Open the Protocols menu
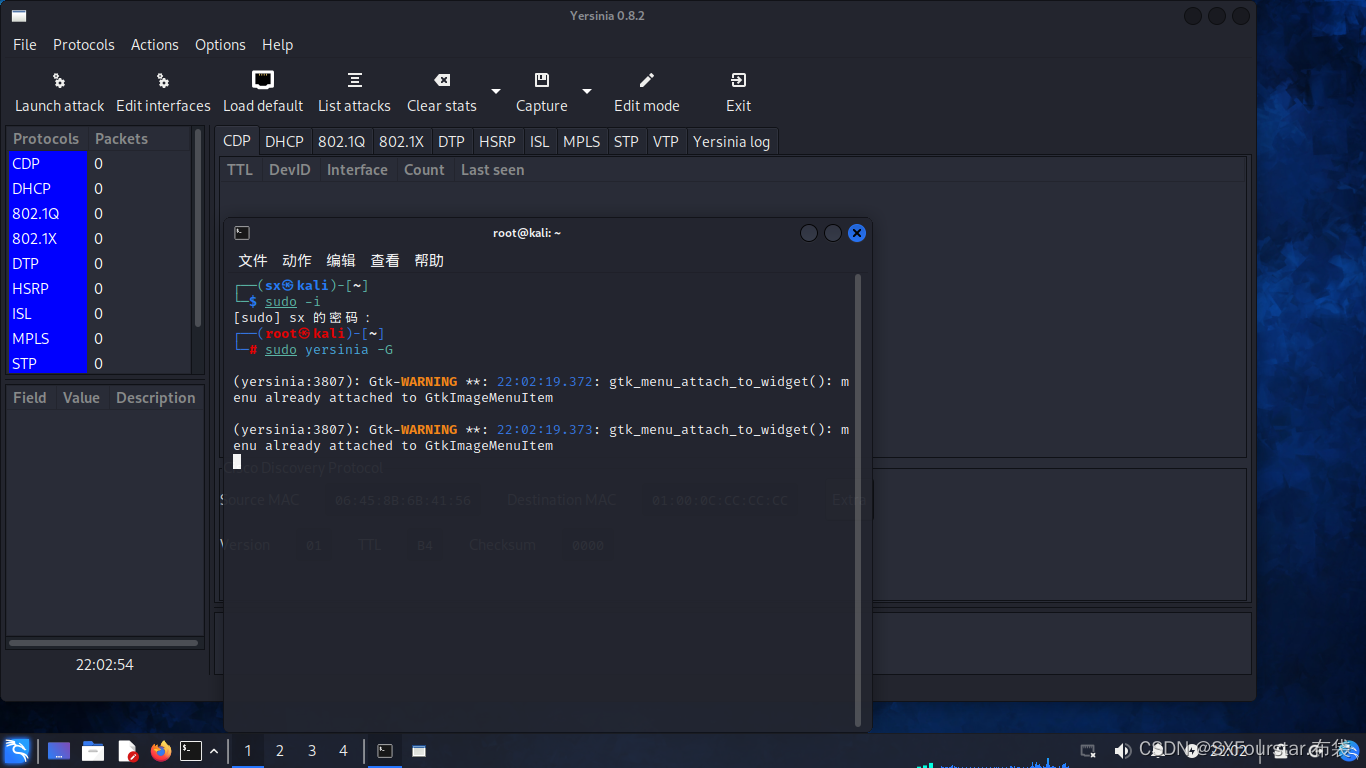Image resolution: width=1366 pixels, height=768 pixels. click(83, 44)
